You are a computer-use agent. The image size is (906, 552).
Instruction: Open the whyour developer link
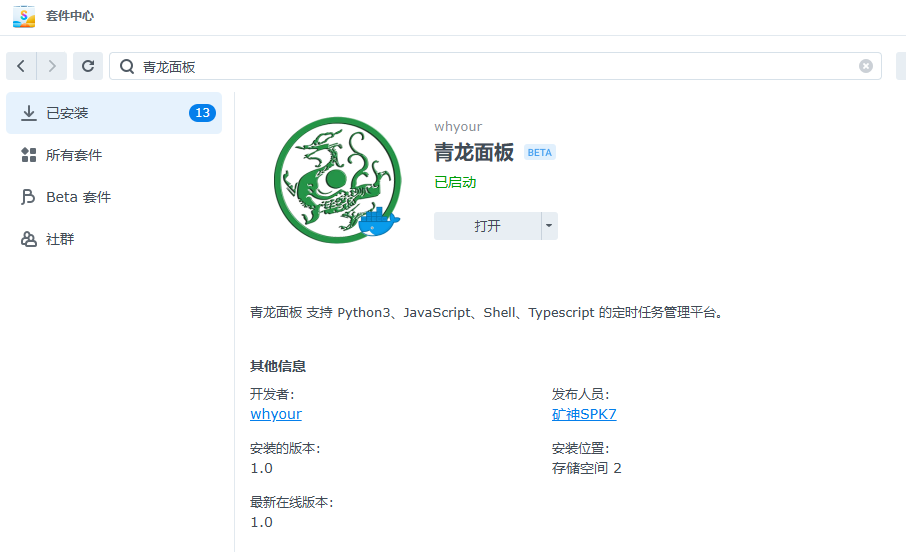pos(276,414)
